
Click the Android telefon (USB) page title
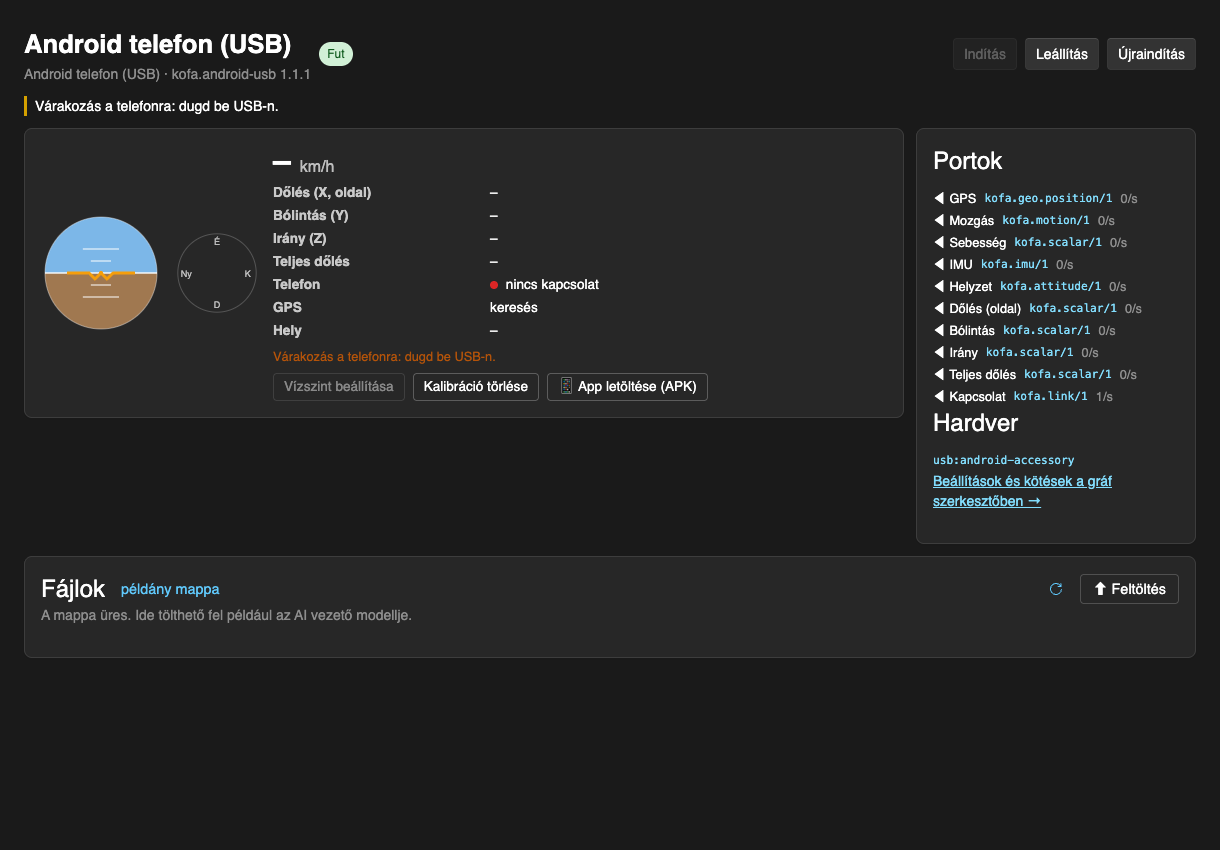click(x=158, y=45)
